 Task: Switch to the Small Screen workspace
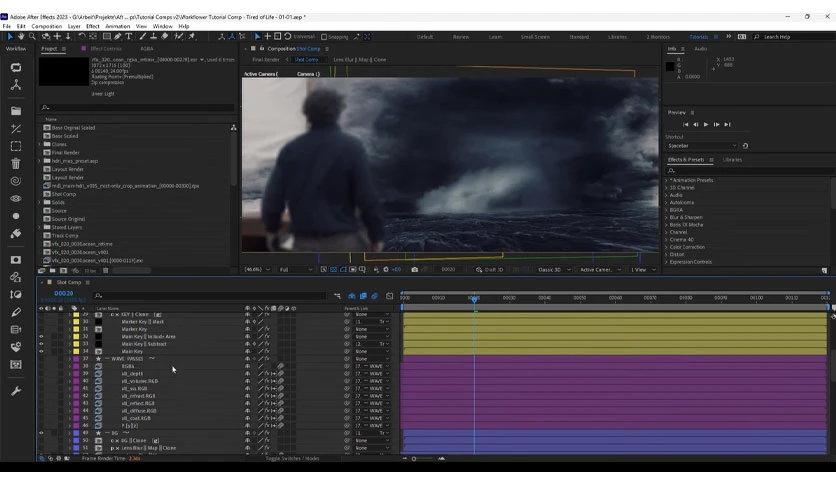coord(535,37)
